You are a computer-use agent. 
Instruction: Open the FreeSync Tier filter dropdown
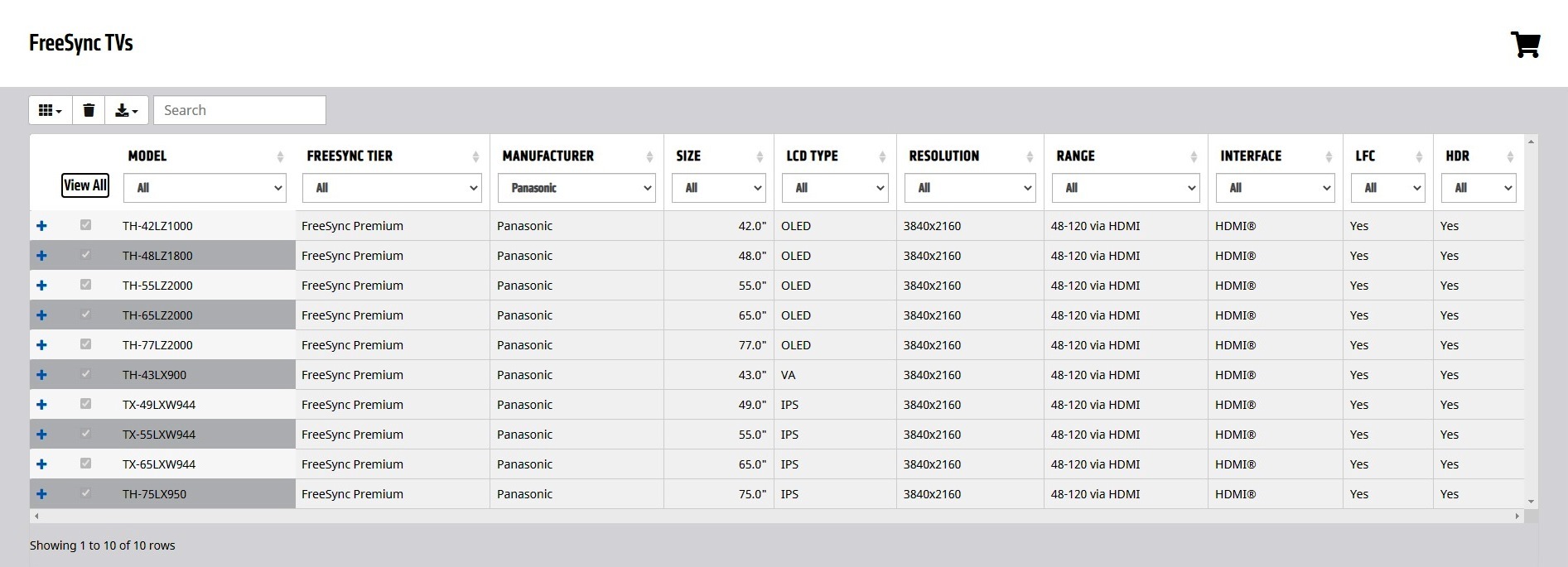point(392,188)
